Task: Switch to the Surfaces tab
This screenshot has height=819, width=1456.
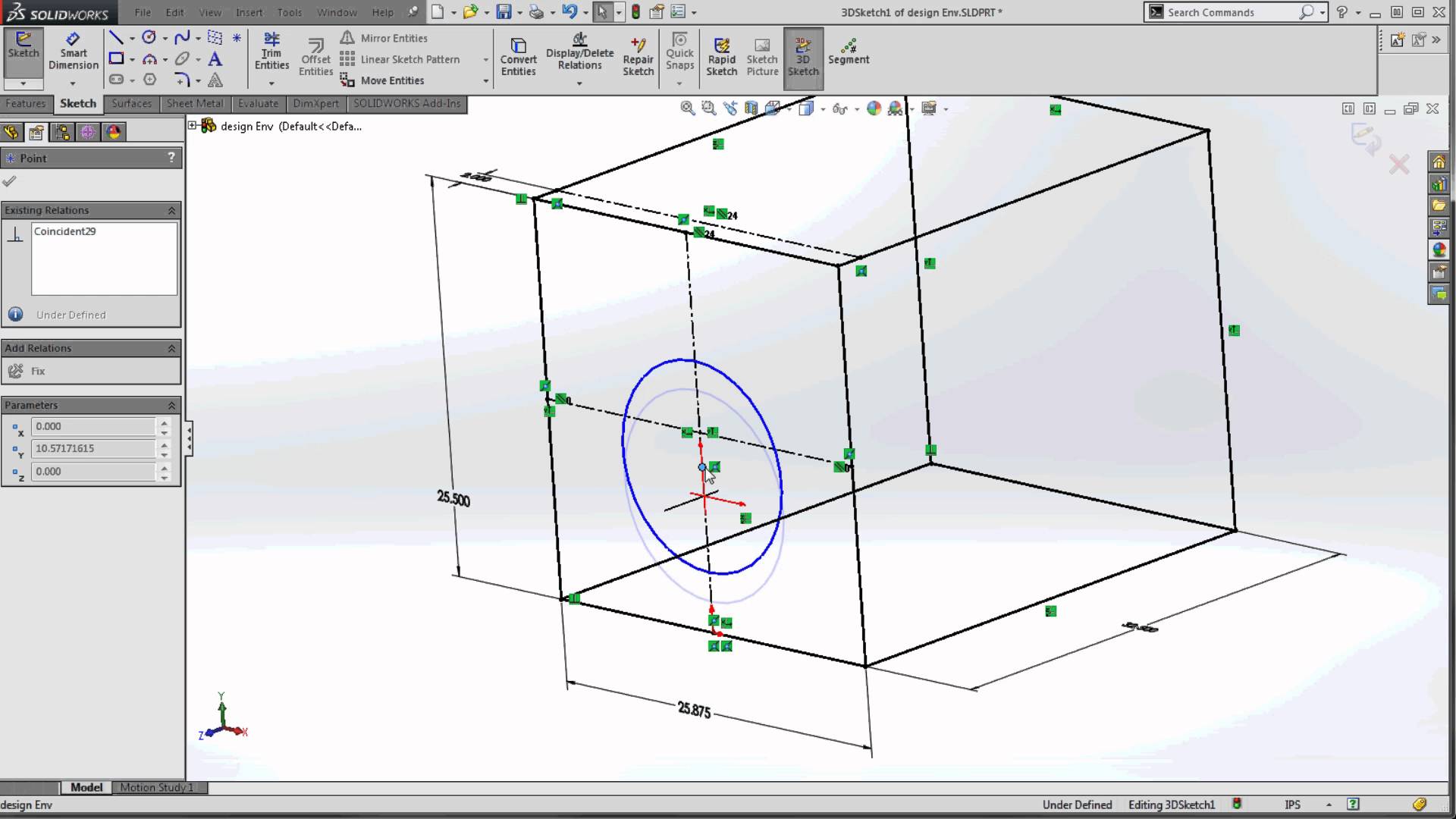Action: (x=130, y=103)
